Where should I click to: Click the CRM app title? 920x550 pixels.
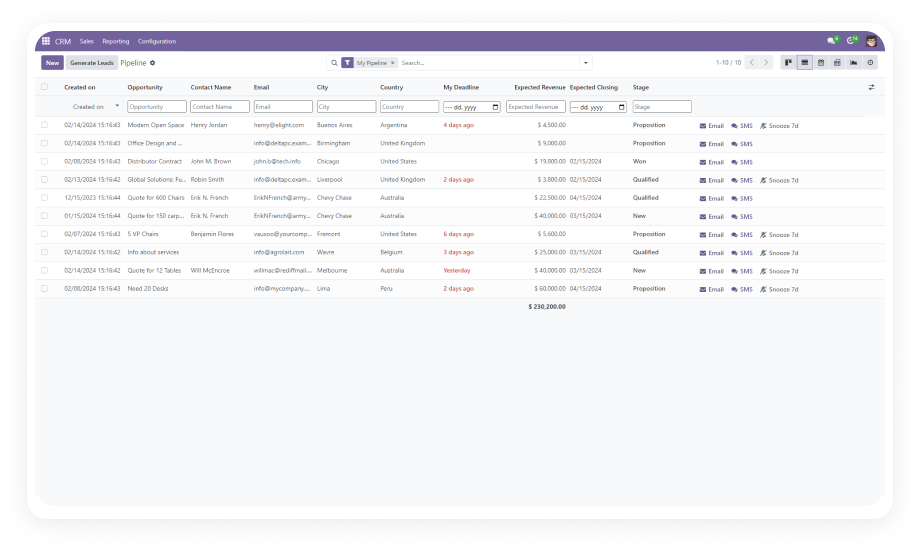[x=63, y=42]
